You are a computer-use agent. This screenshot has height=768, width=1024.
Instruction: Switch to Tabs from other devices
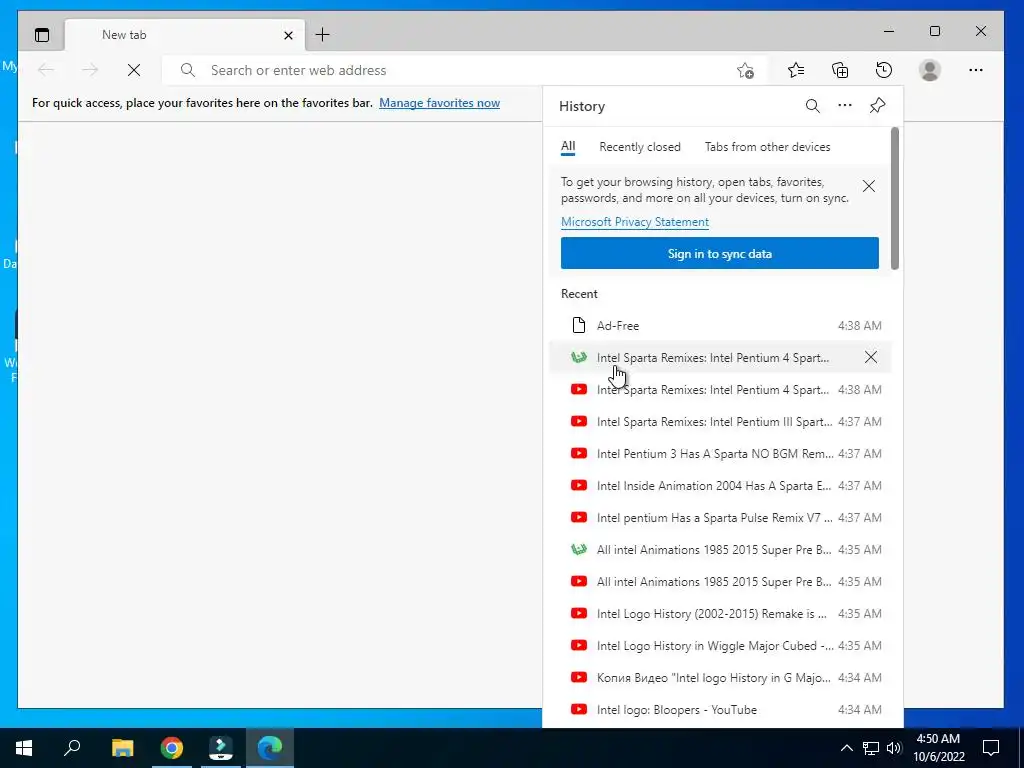(x=767, y=147)
